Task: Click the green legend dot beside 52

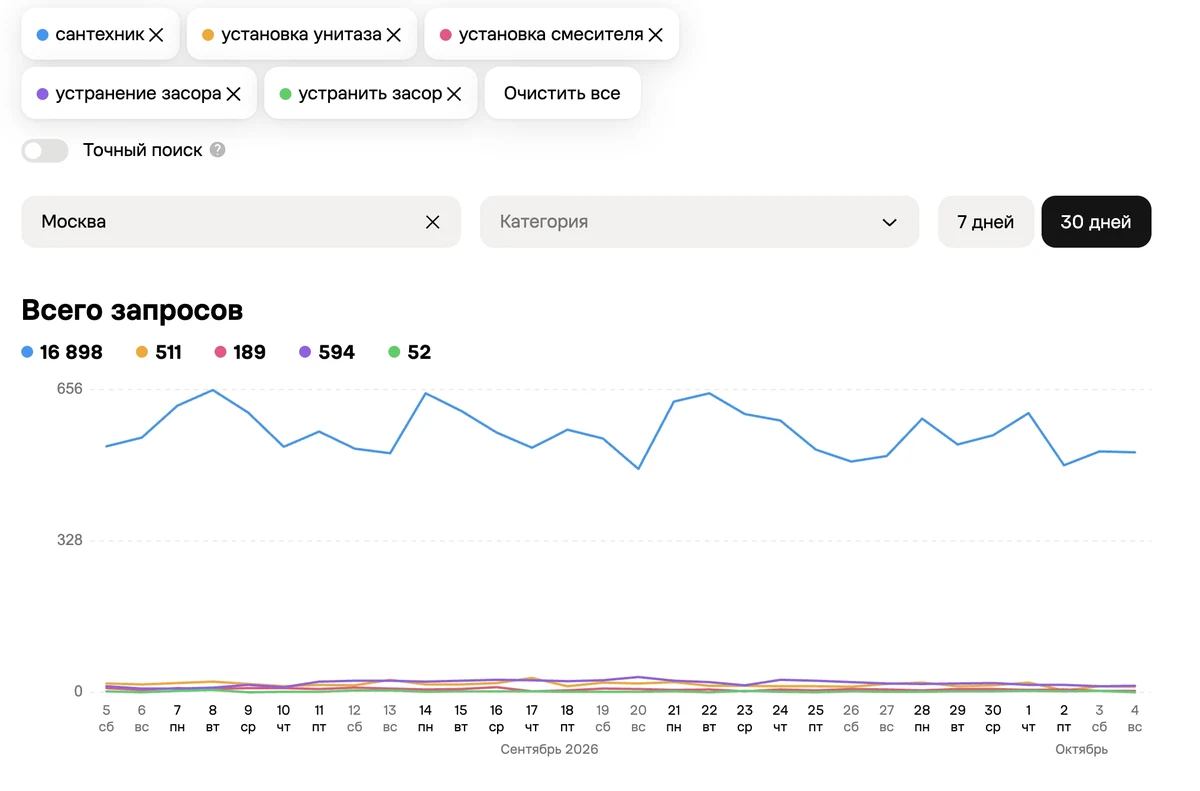Action: pyautogui.click(x=394, y=352)
